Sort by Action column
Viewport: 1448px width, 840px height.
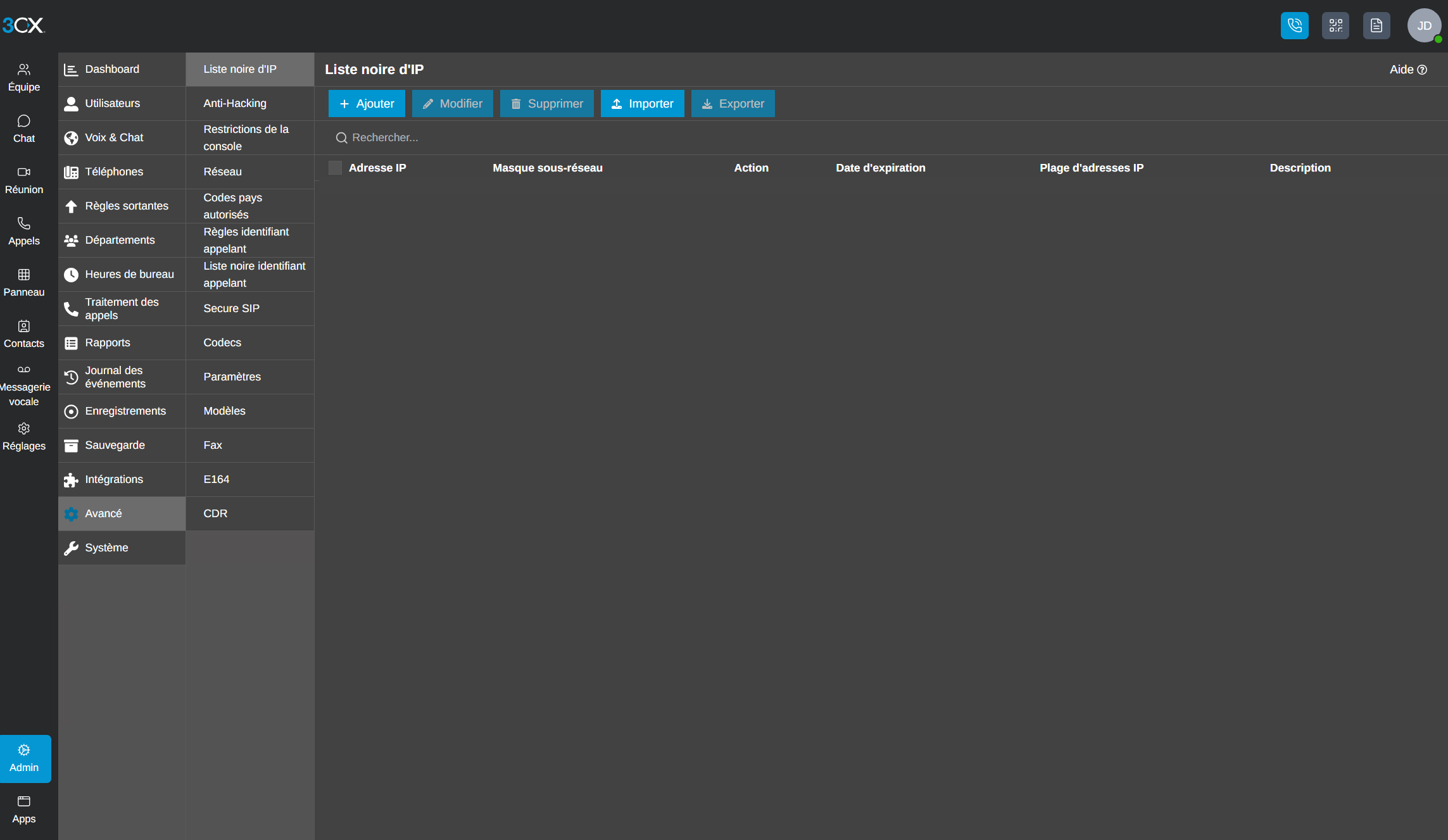pyautogui.click(x=751, y=168)
